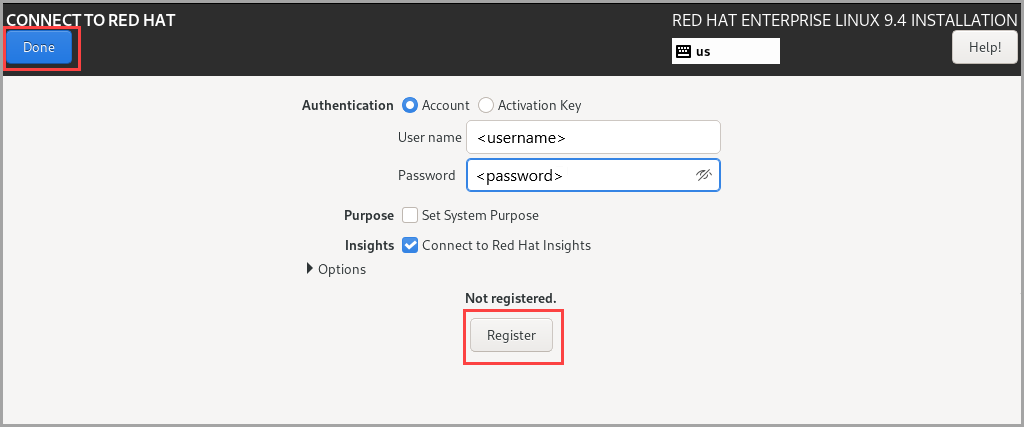The width and height of the screenshot is (1024, 427).
Task: Click the Purpose label
Action: pyautogui.click(x=369, y=215)
